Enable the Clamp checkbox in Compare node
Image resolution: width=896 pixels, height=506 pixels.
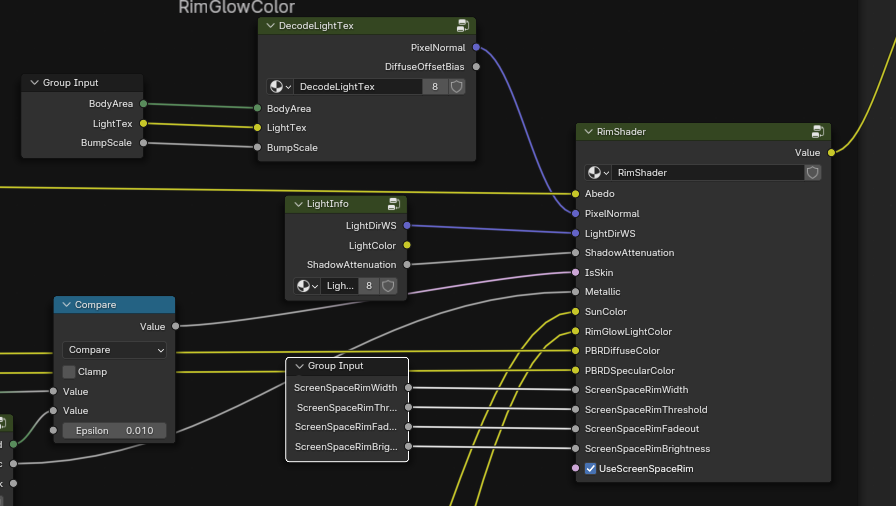pos(69,372)
